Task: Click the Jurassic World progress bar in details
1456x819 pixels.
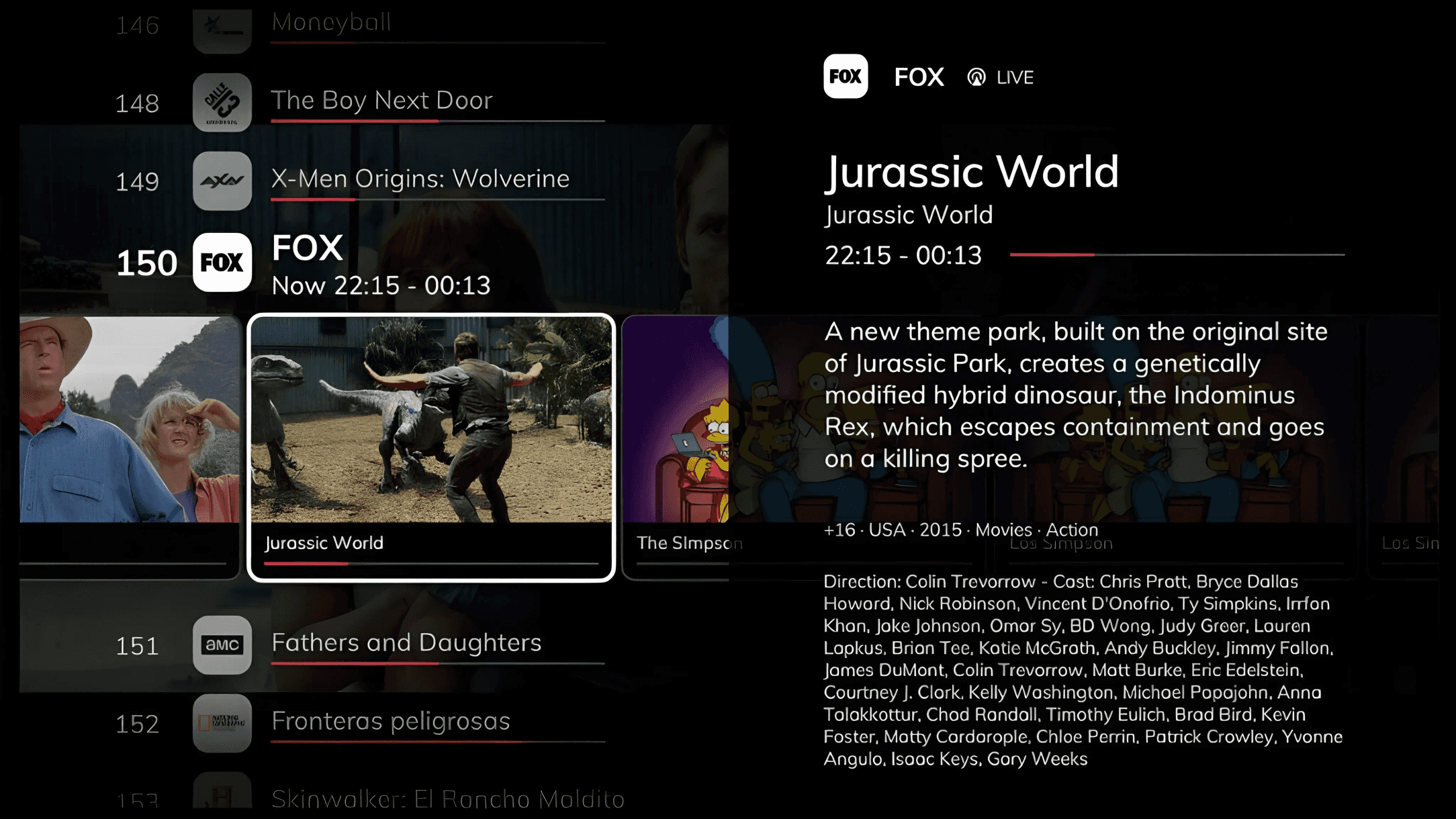Action: click(x=1177, y=255)
